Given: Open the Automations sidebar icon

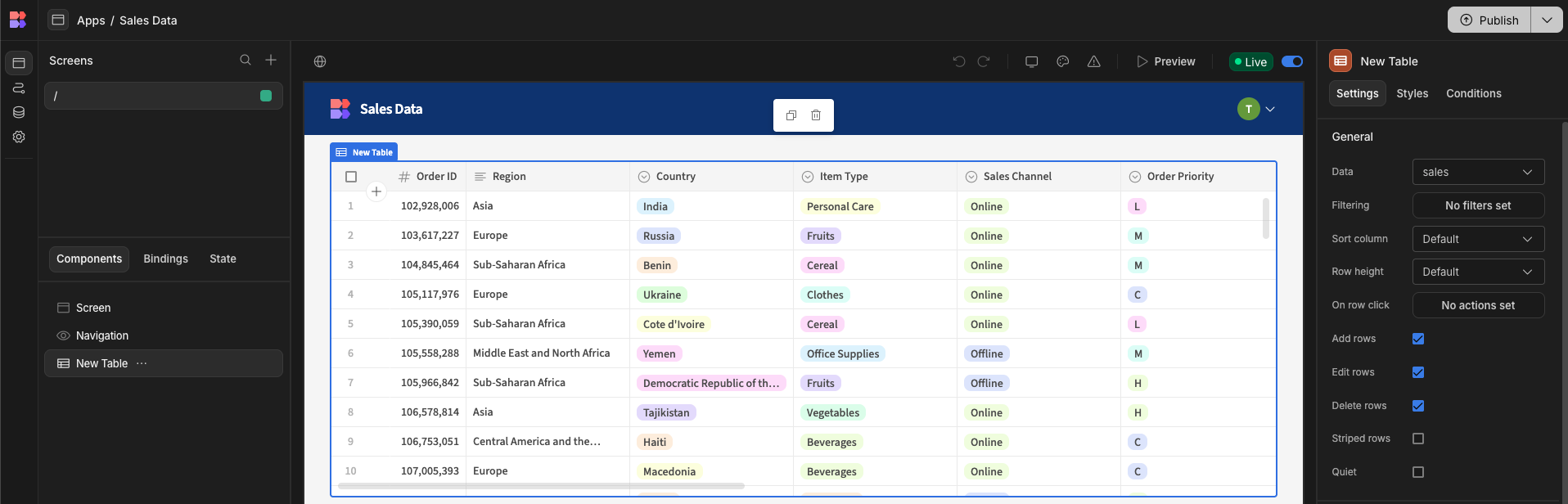Looking at the screenshot, I should pyautogui.click(x=19, y=88).
